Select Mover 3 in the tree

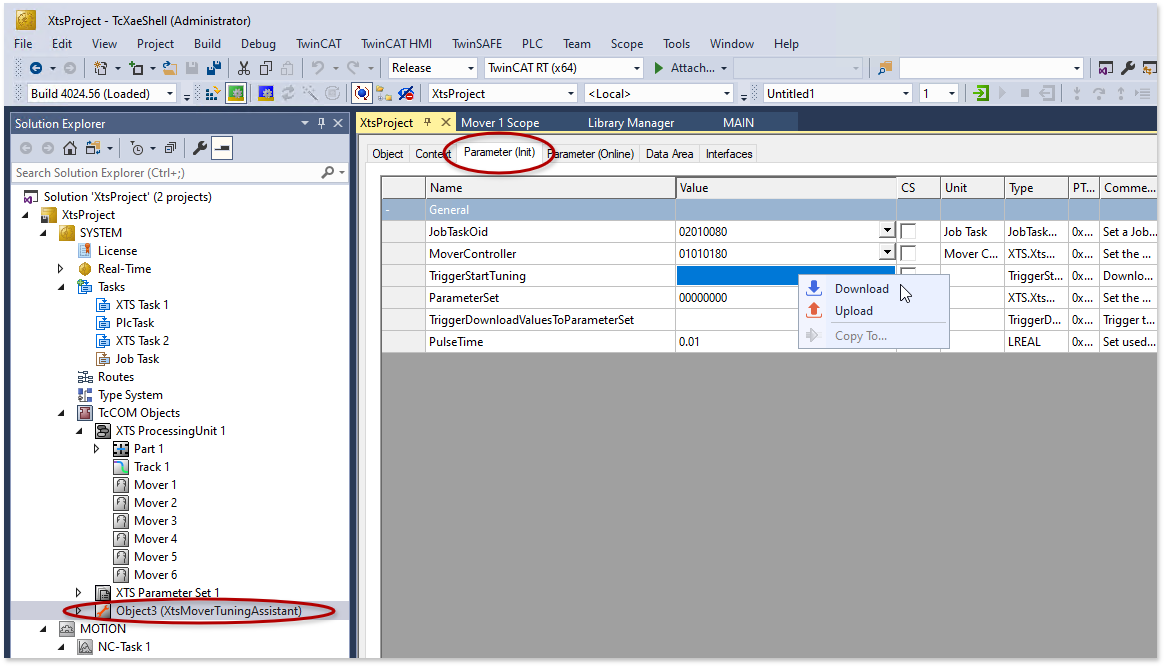coord(155,521)
